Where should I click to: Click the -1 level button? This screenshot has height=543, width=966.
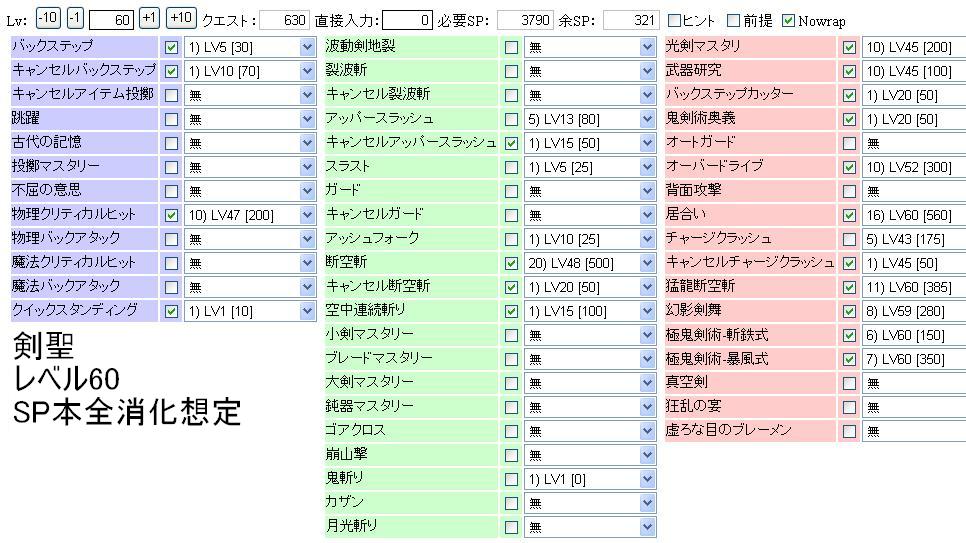click(75, 19)
